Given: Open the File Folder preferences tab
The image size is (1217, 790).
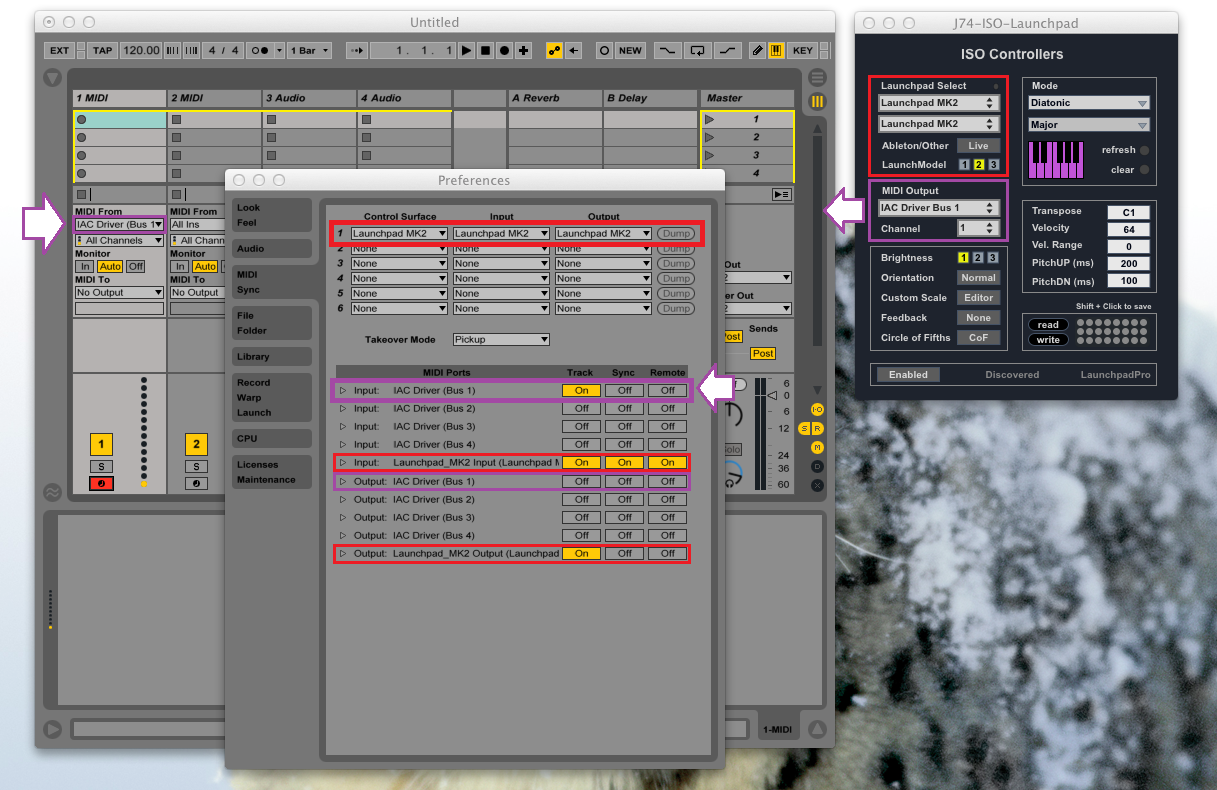Looking at the screenshot, I should 272,323.
